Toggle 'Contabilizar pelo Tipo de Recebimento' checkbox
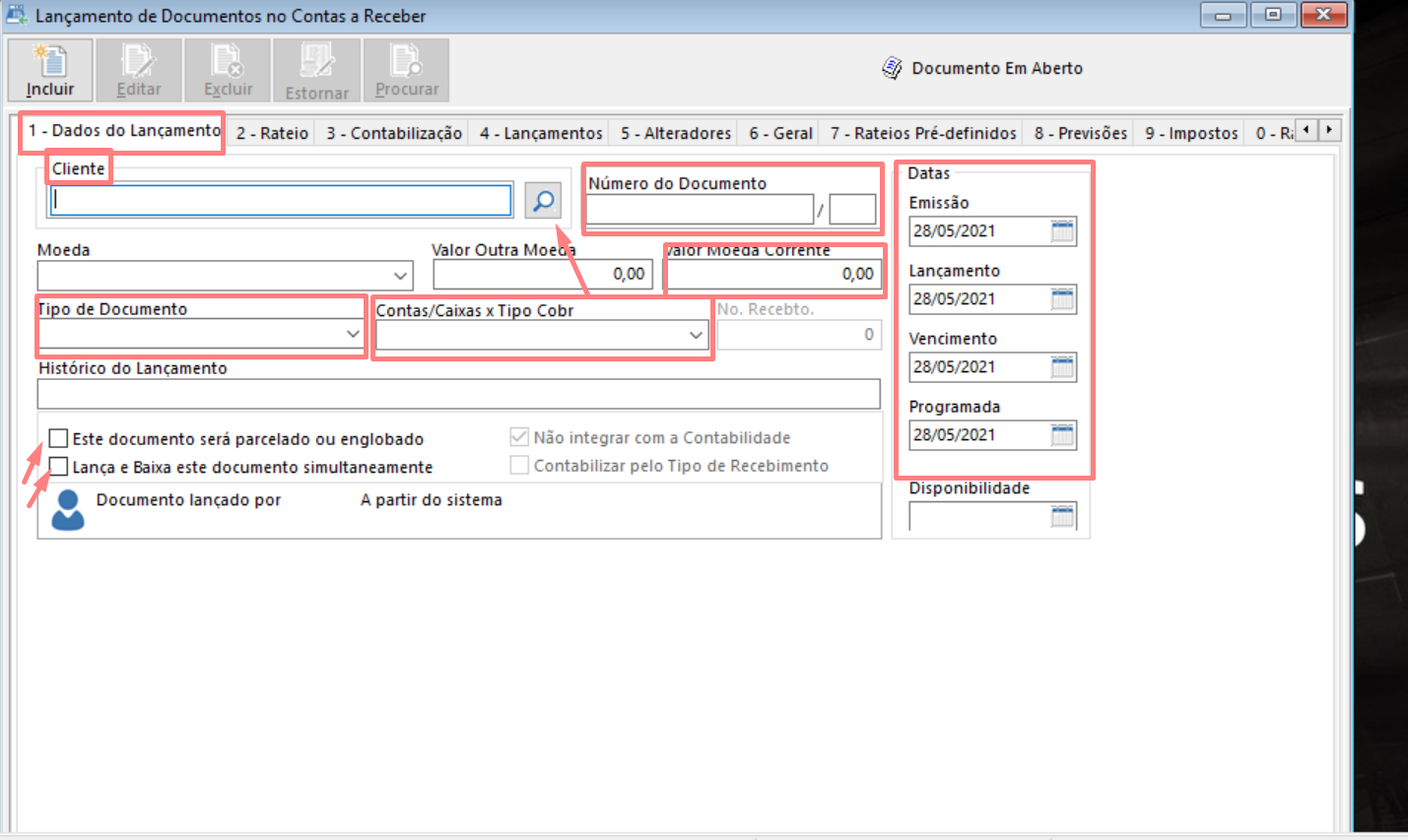 519,465
